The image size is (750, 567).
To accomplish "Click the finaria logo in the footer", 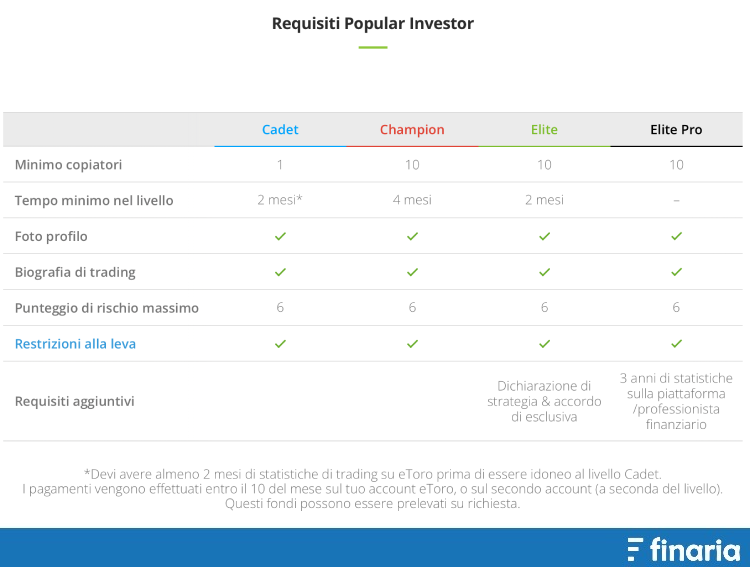I will (684, 549).
